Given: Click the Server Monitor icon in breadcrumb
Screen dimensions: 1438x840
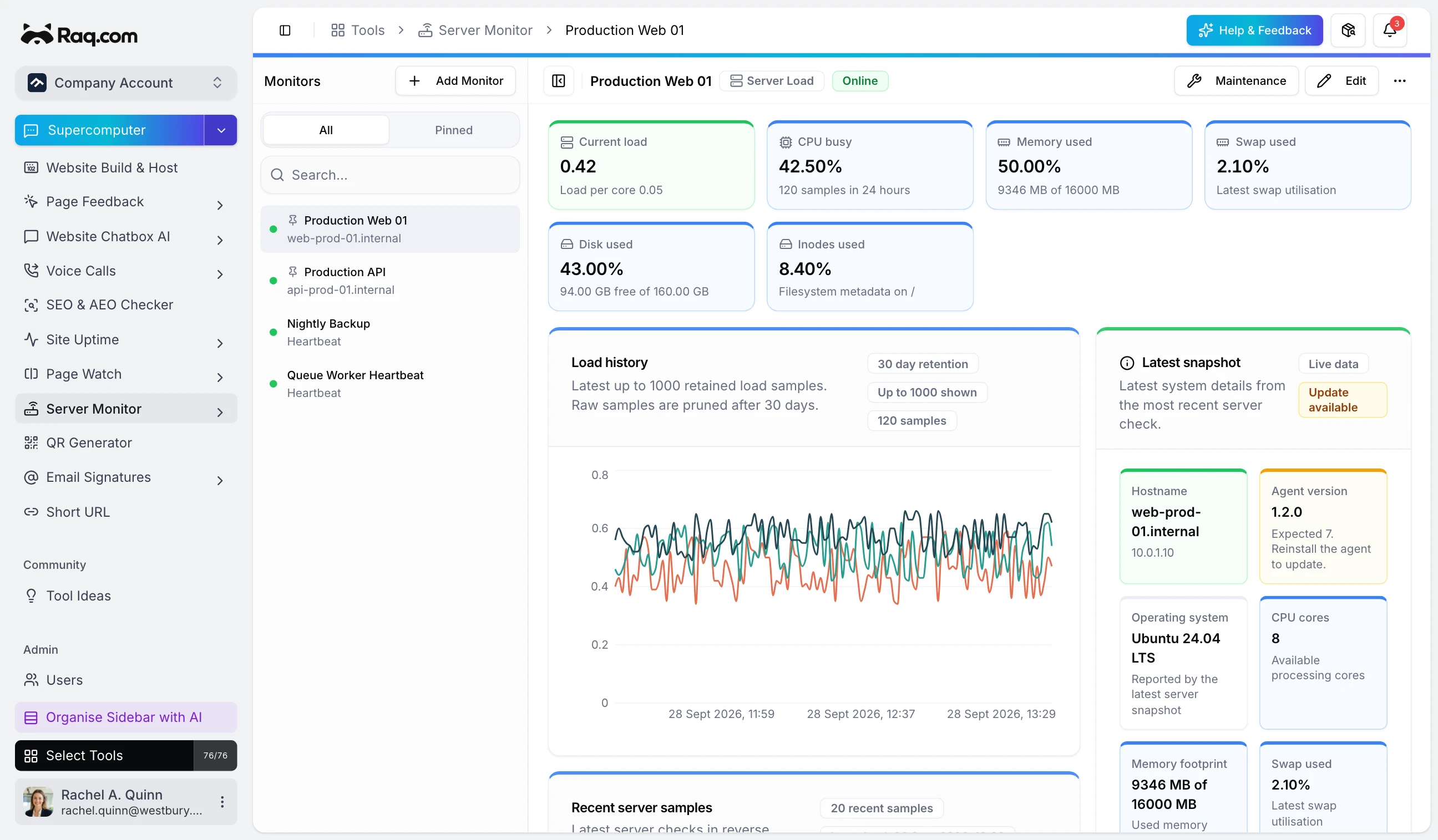Looking at the screenshot, I should click(x=425, y=30).
